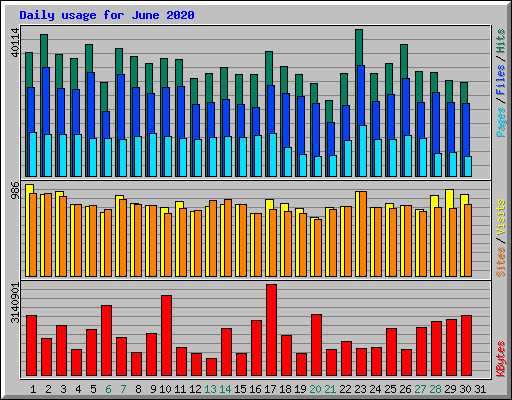Click the yellow visits bar for day 1
Viewport: 512px width, 400px height.
(29, 189)
